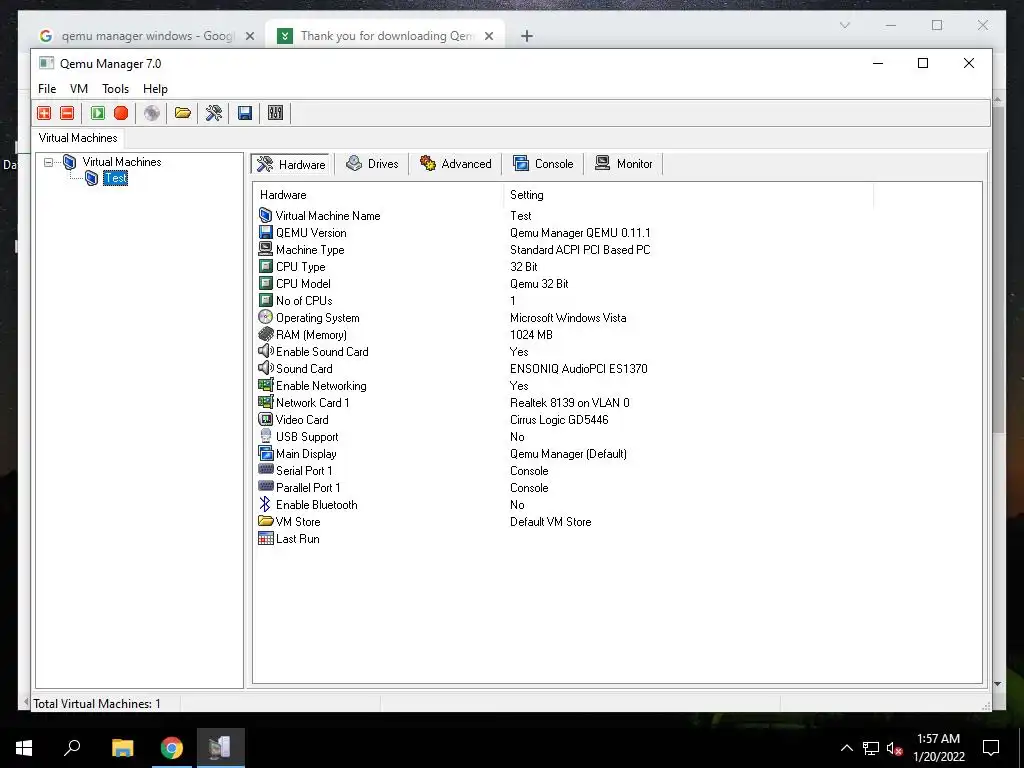Select the Virtual Machines panel tab
1024x768 pixels.
click(78, 138)
